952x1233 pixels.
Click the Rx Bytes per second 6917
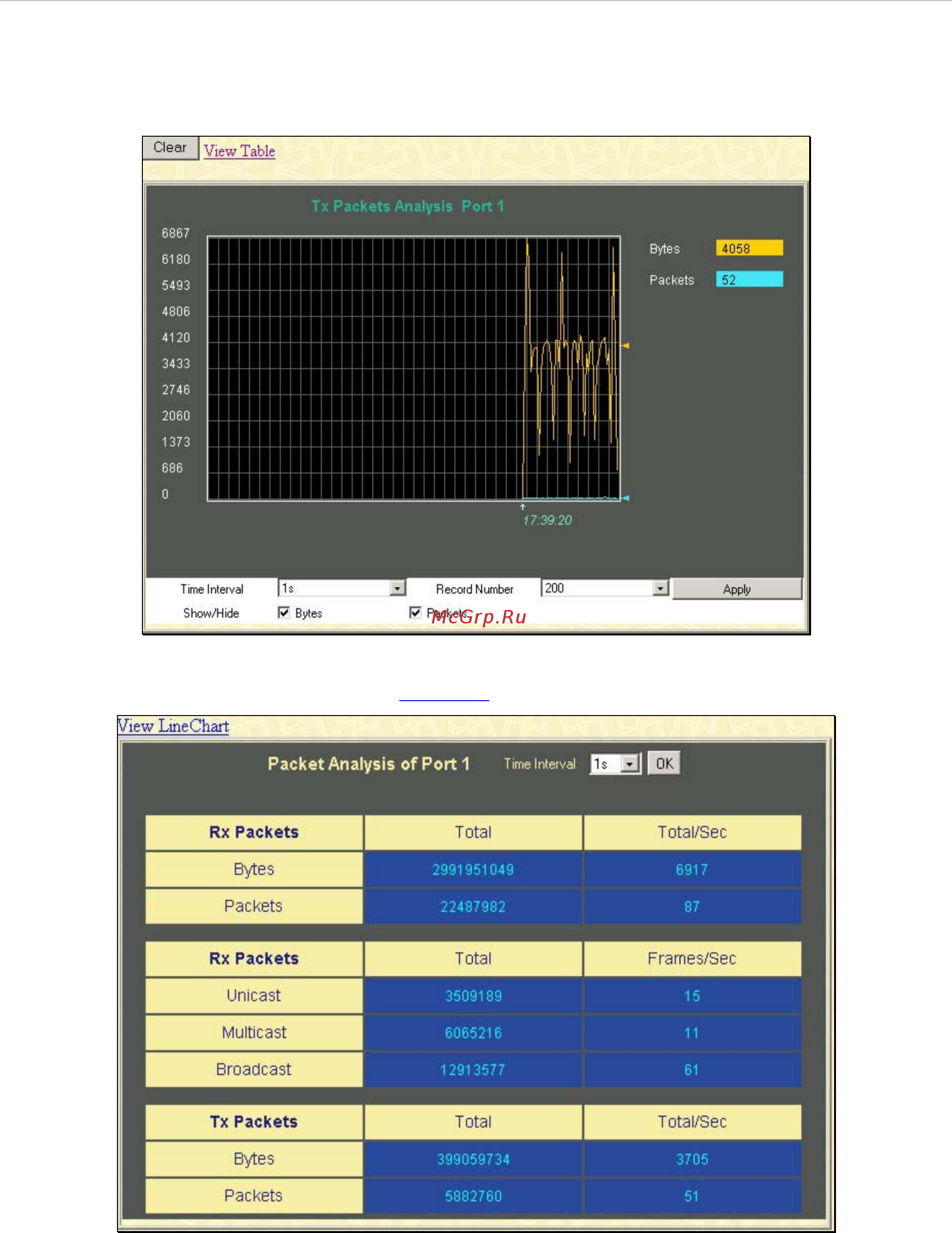click(692, 869)
